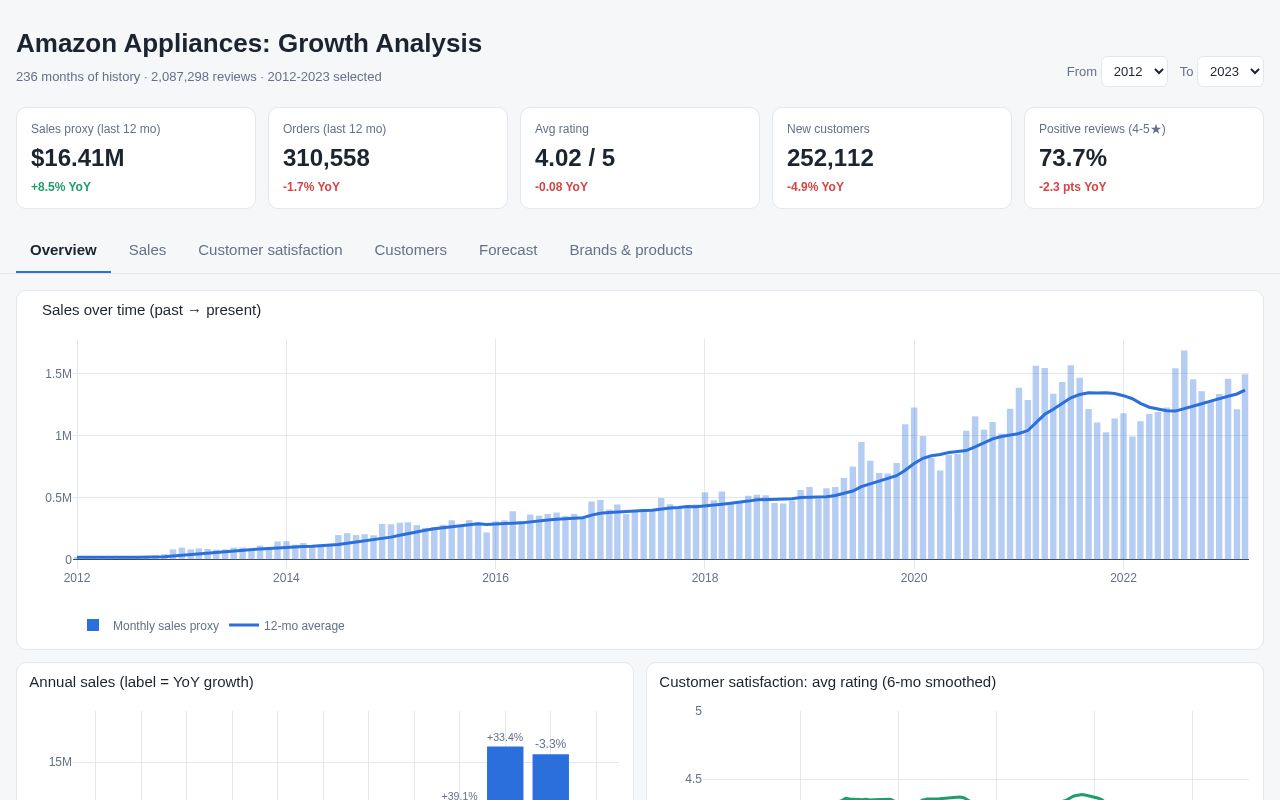Click the 2018 x-axis label

pyautogui.click(x=705, y=578)
